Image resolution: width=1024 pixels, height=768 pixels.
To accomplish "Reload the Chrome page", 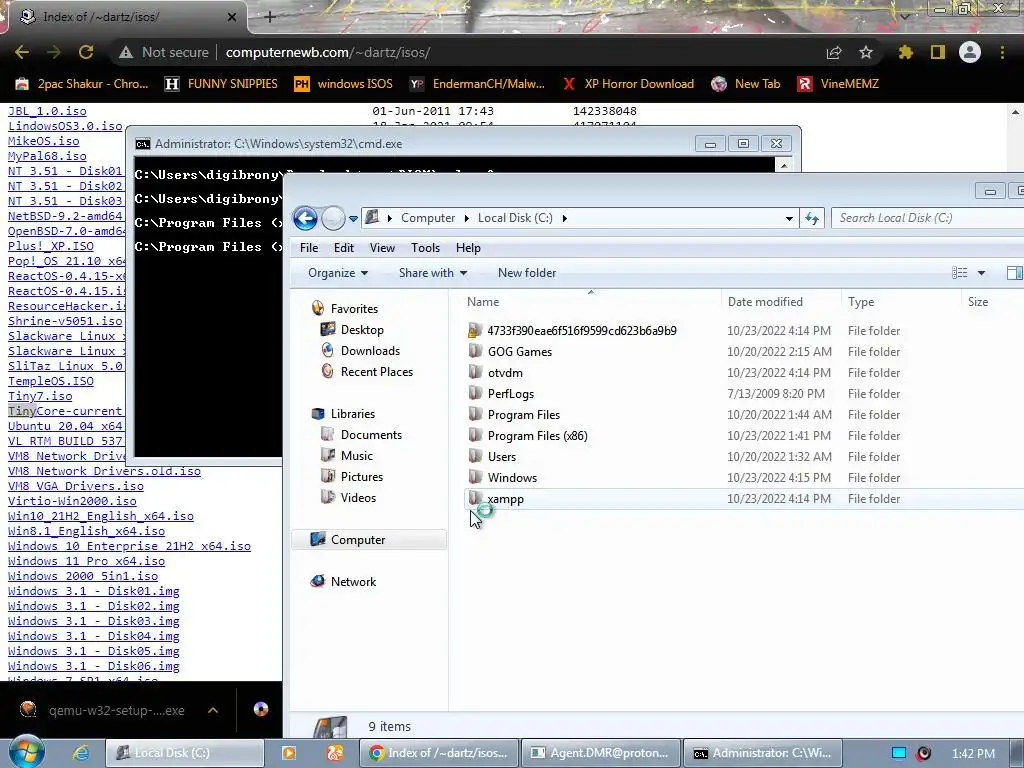I will click(86, 52).
